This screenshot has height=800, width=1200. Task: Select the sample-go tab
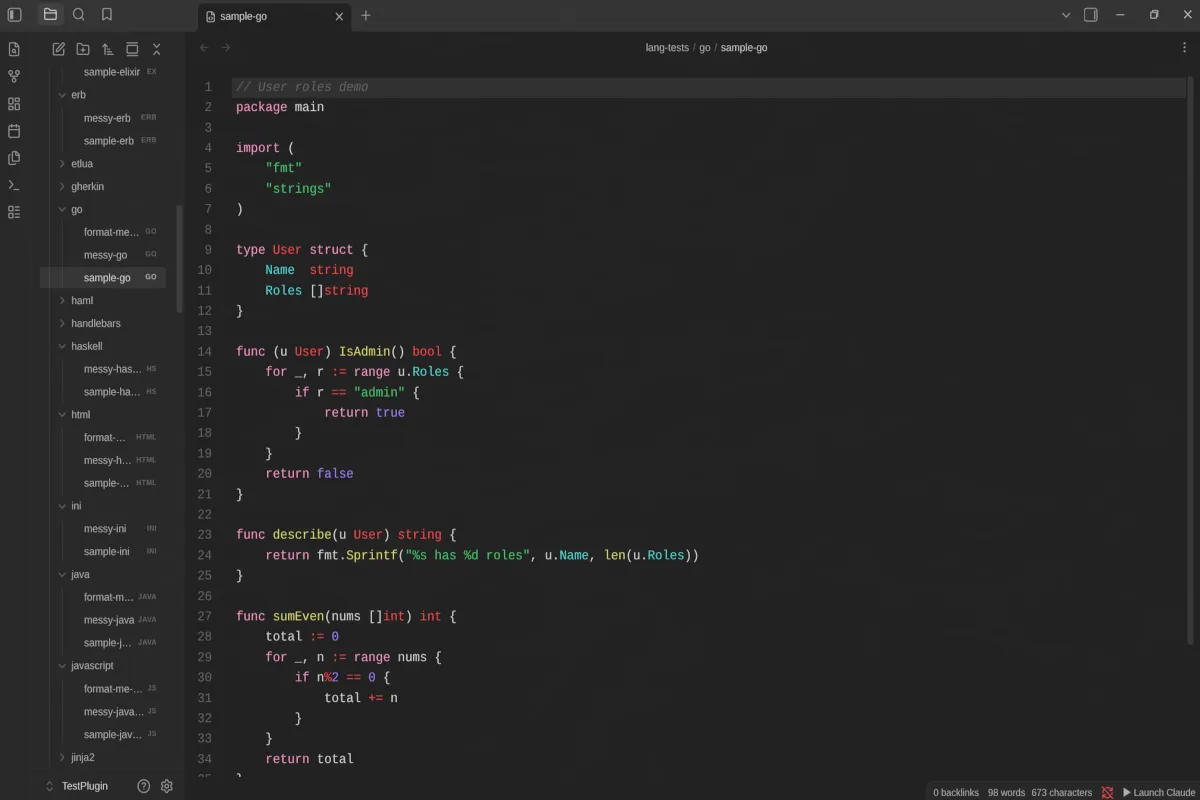[274, 16]
